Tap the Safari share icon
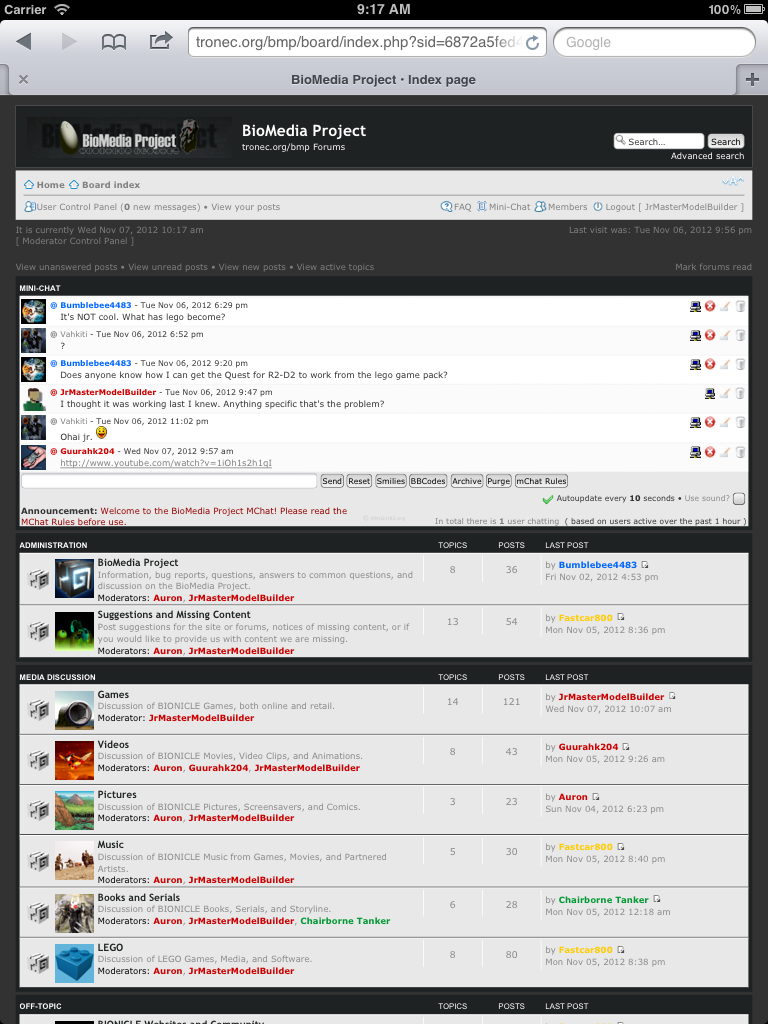Screen dimensions: 768x1024 (161, 41)
